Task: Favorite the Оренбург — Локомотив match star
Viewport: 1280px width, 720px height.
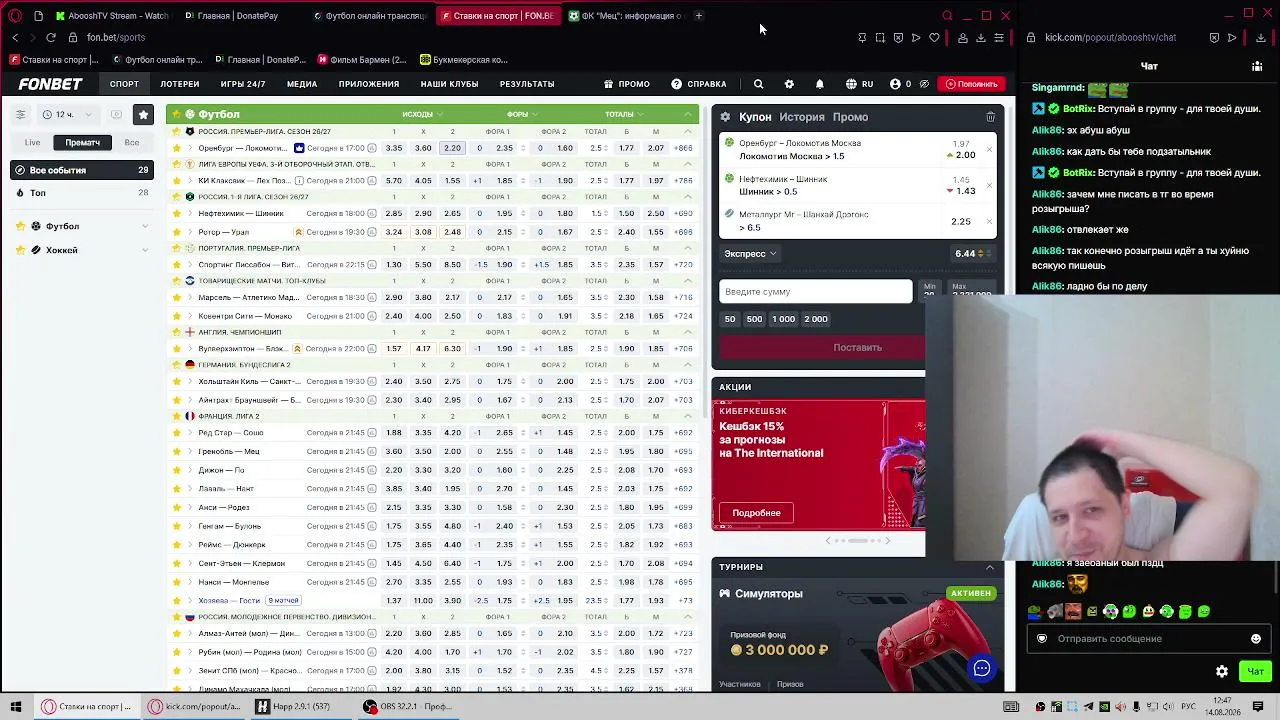Action: click(x=177, y=148)
